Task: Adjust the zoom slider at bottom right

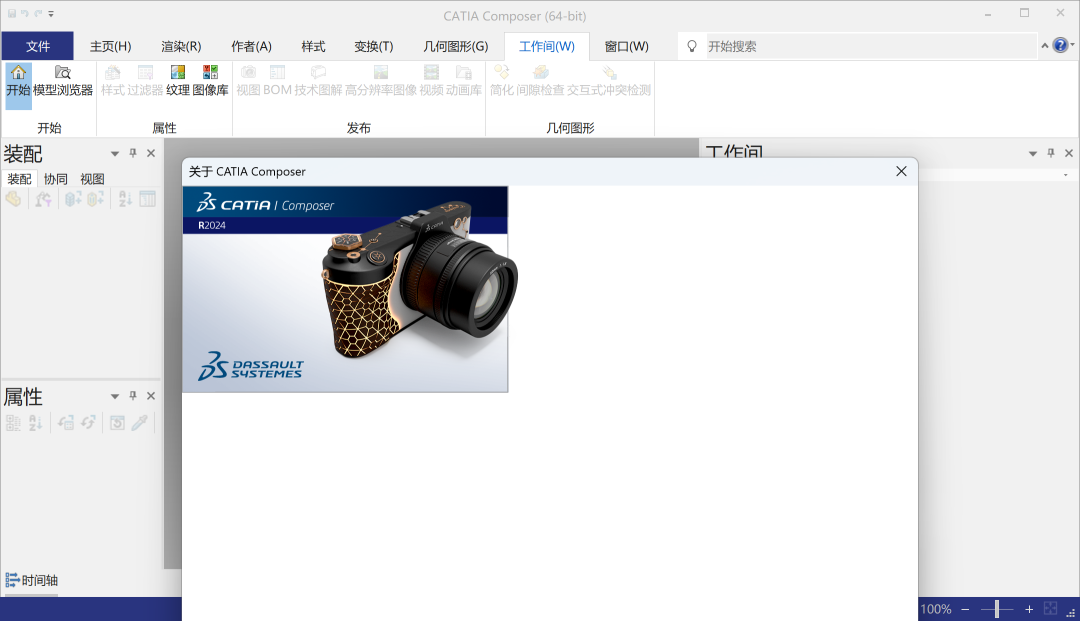Action: coord(996,608)
